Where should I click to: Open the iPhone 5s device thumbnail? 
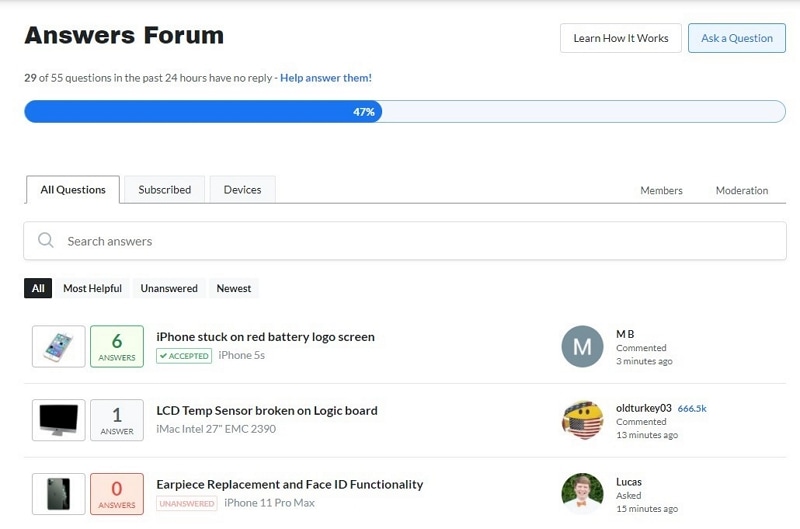pyautogui.click(x=58, y=346)
